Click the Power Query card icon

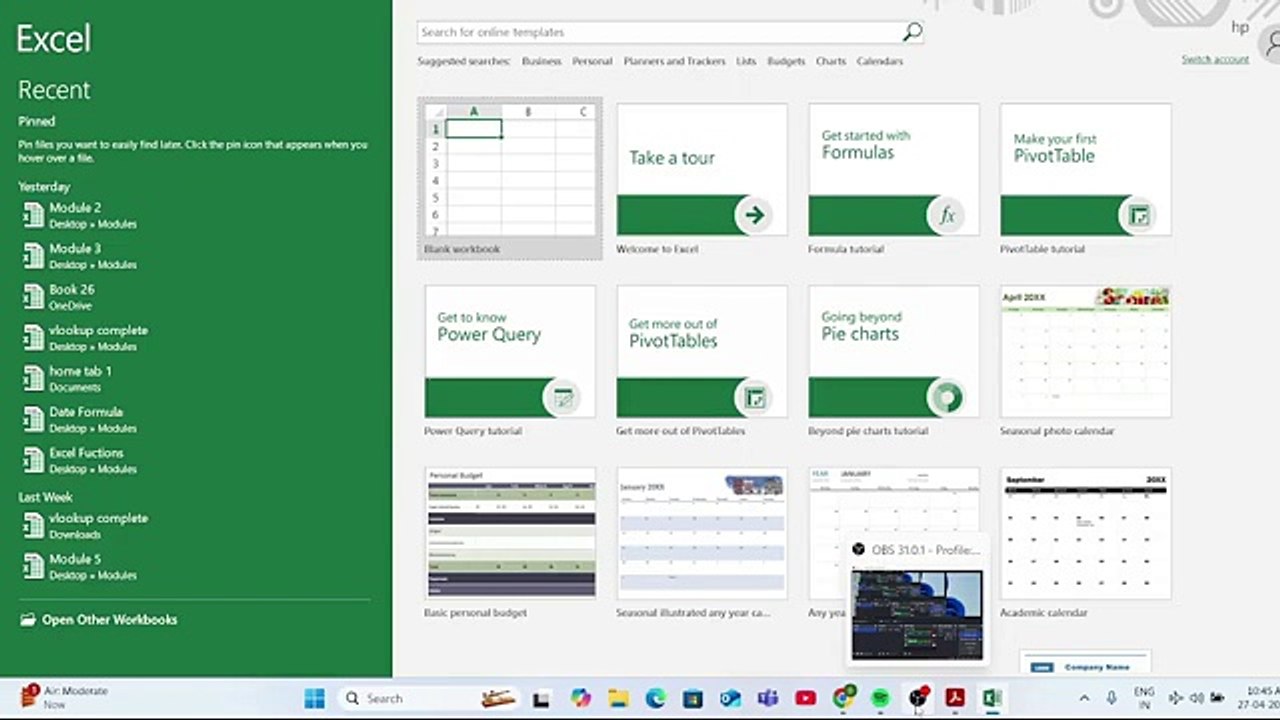[x=562, y=397]
